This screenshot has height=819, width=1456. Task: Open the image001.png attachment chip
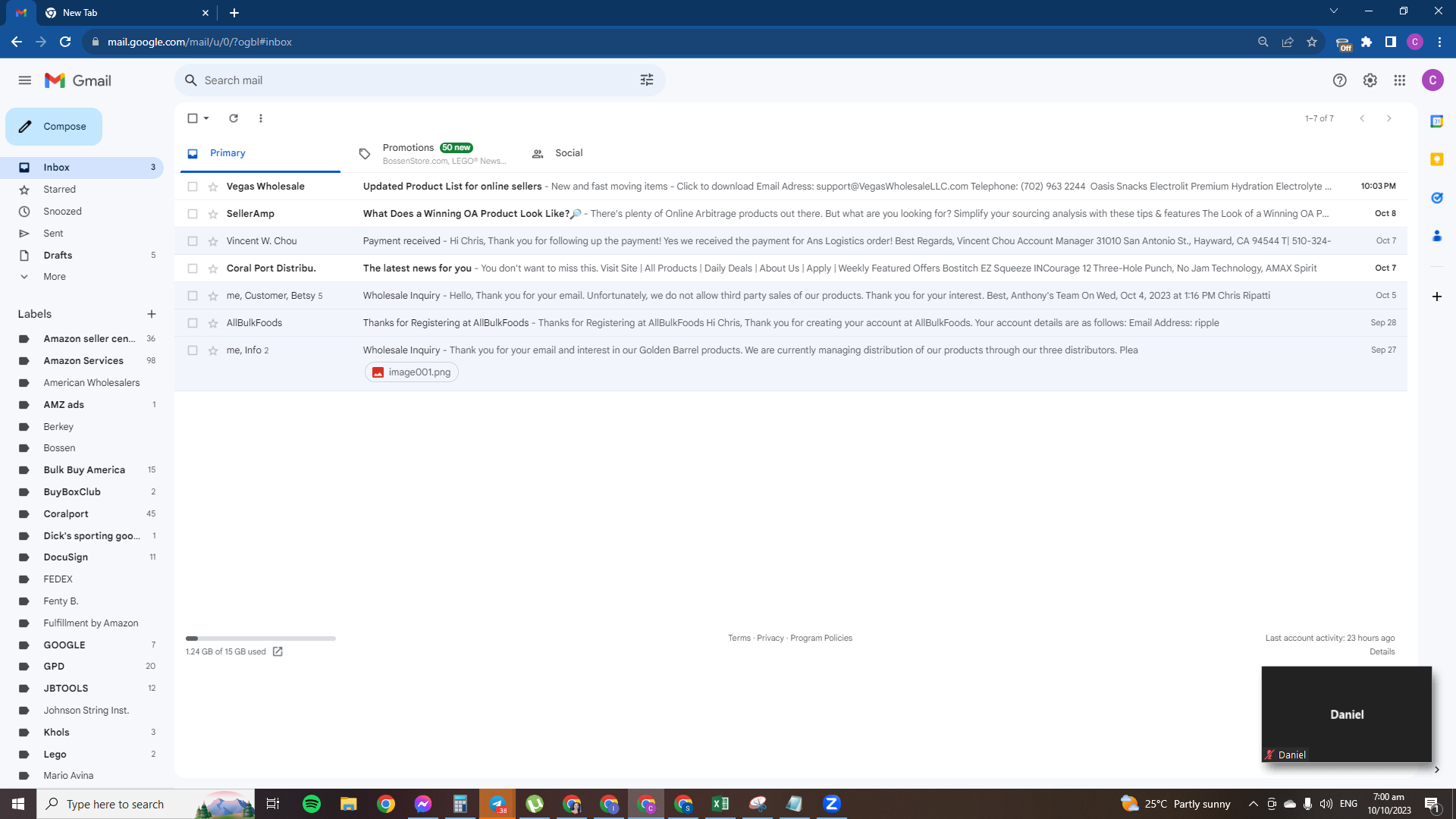pos(412,372)
